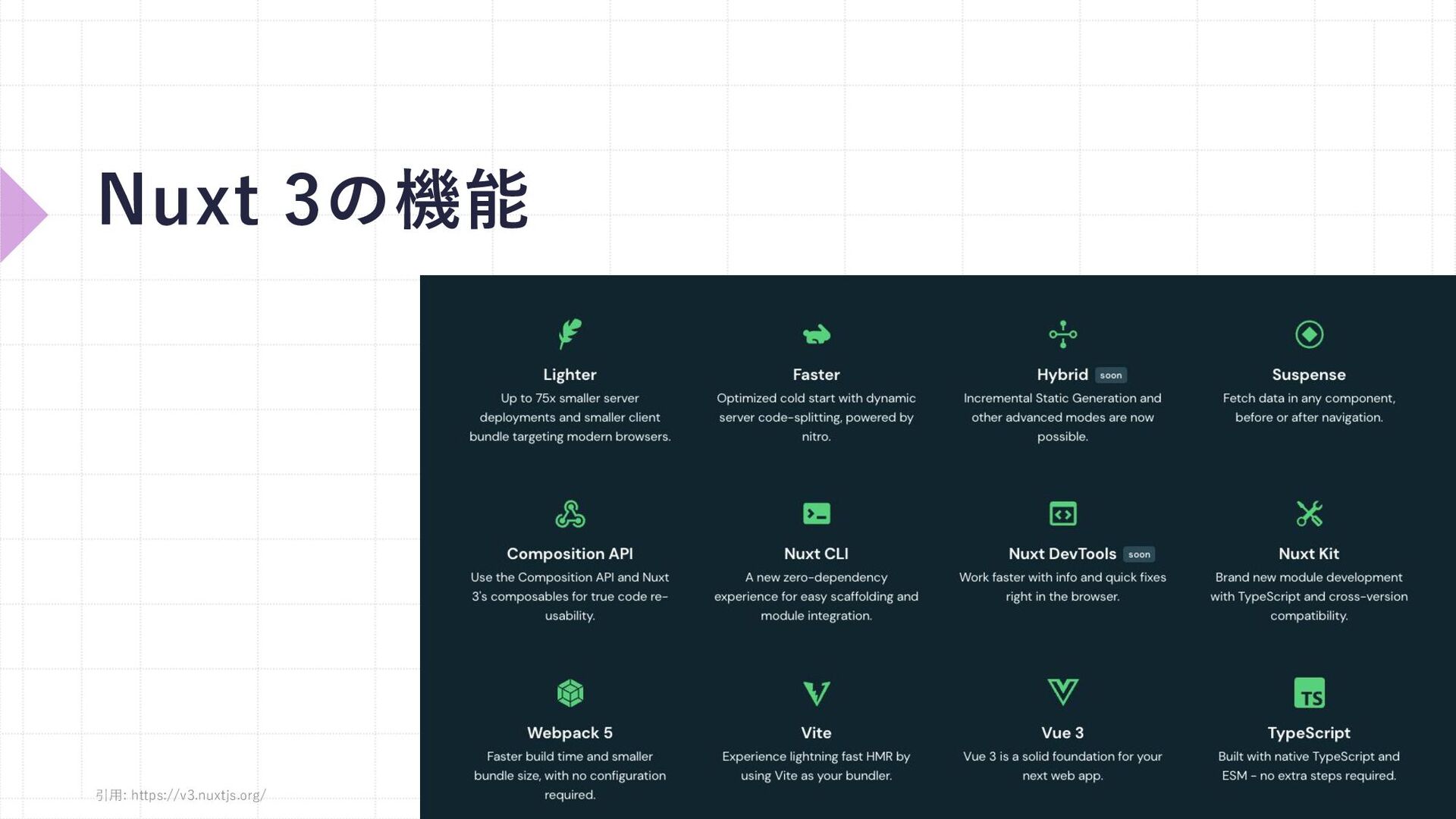Viewport: 1456px width, 819px height.
Task: Click the 'Webpack 5' heading
Action: (x=570, y=733)
